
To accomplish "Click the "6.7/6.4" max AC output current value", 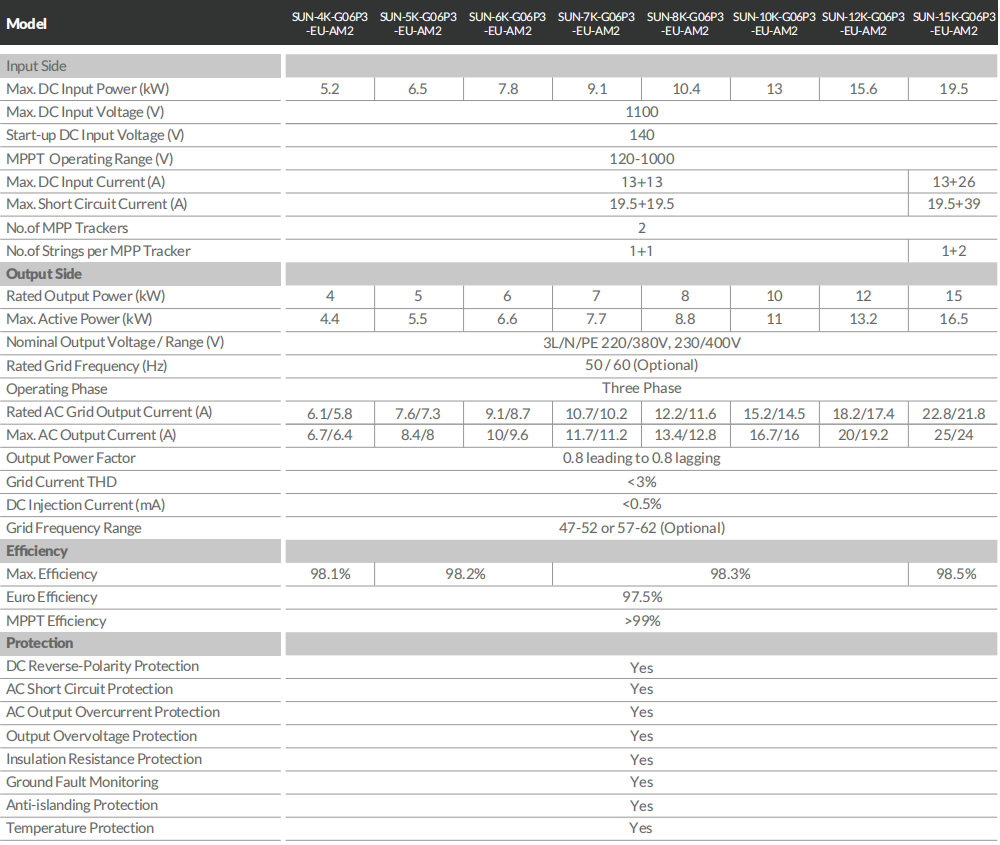I will pyautogui.click(x=330, y=435).
